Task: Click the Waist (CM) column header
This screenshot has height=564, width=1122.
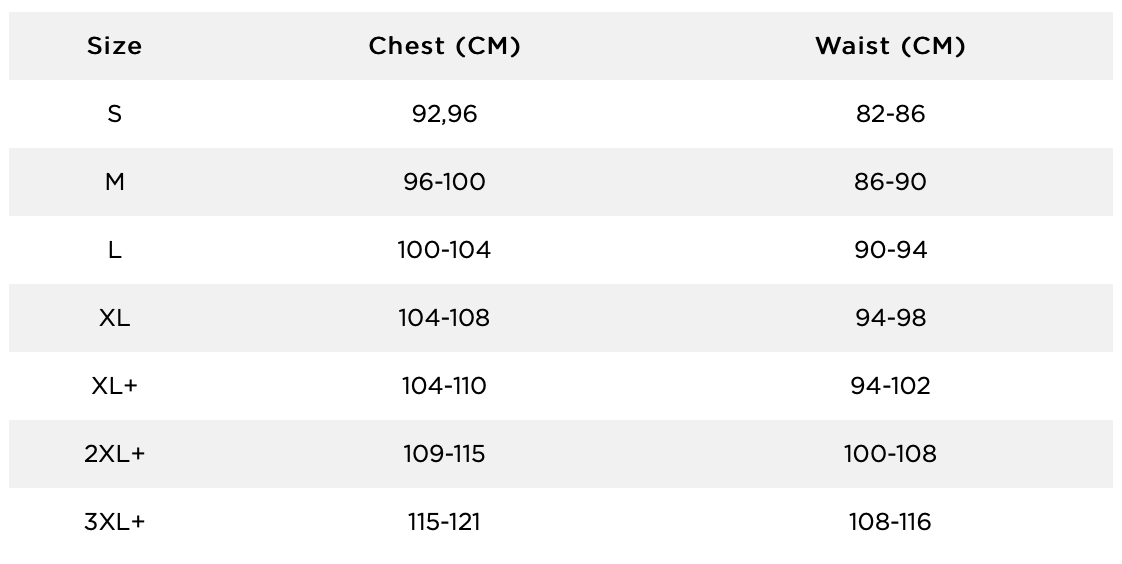Action: (890, 46)
